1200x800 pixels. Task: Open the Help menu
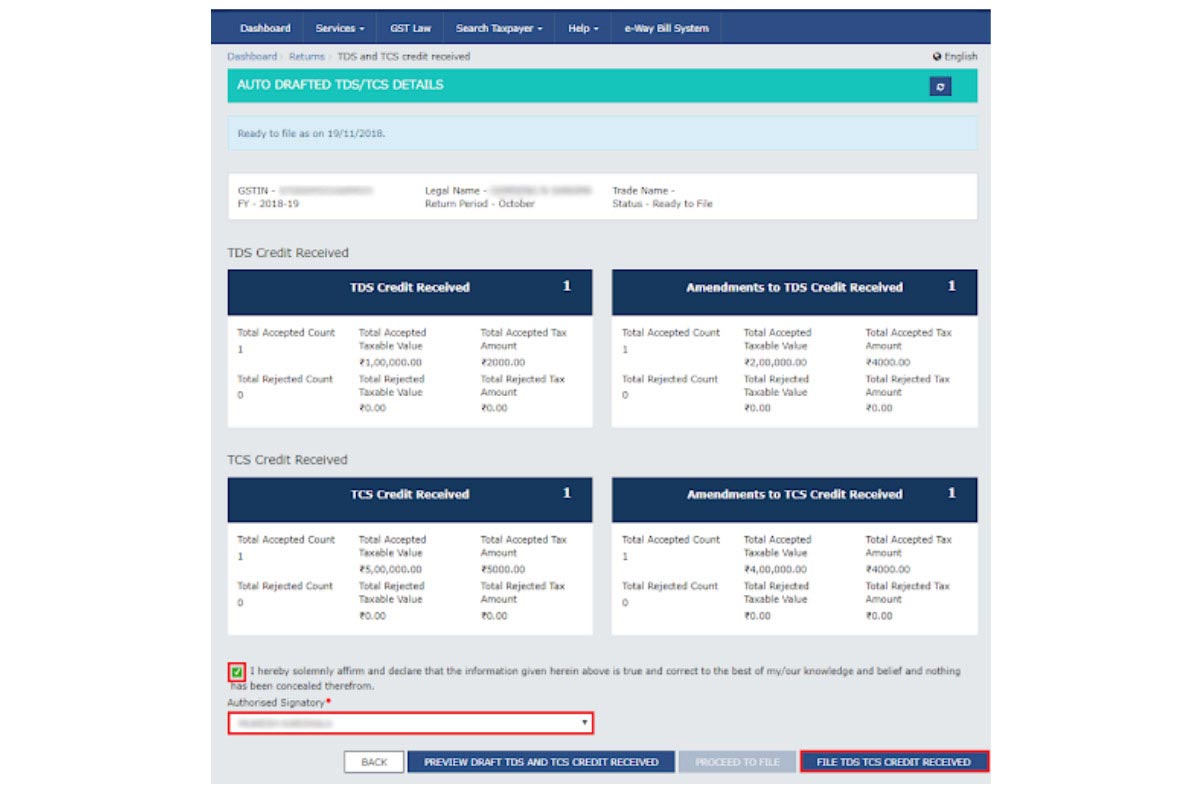click(x=583, y=28)
